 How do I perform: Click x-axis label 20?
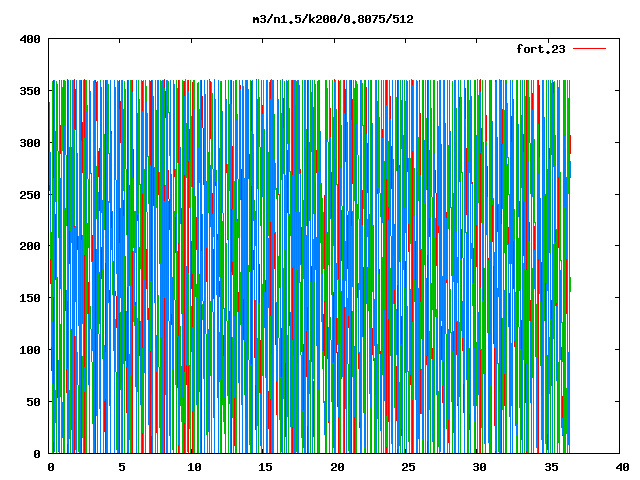(337, 467)
